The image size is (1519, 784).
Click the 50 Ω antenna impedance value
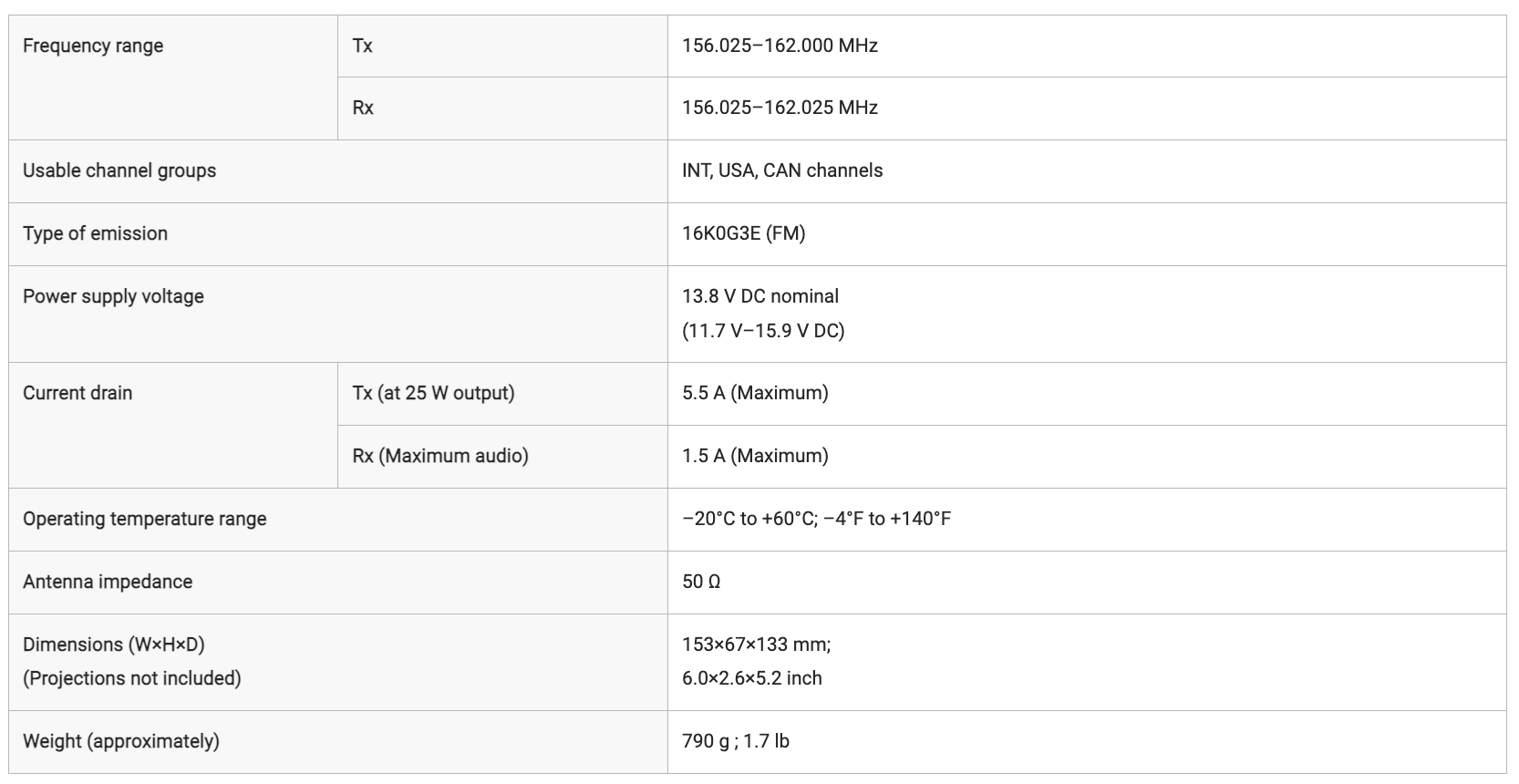(x=701, y=582)
